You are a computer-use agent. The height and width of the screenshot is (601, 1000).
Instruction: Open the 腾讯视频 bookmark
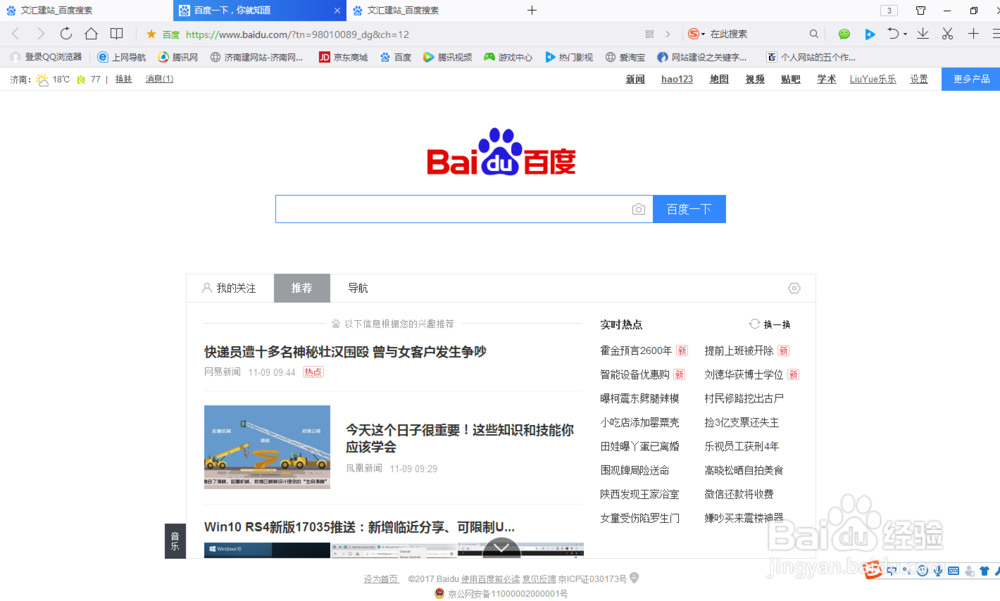pos(447,57)
